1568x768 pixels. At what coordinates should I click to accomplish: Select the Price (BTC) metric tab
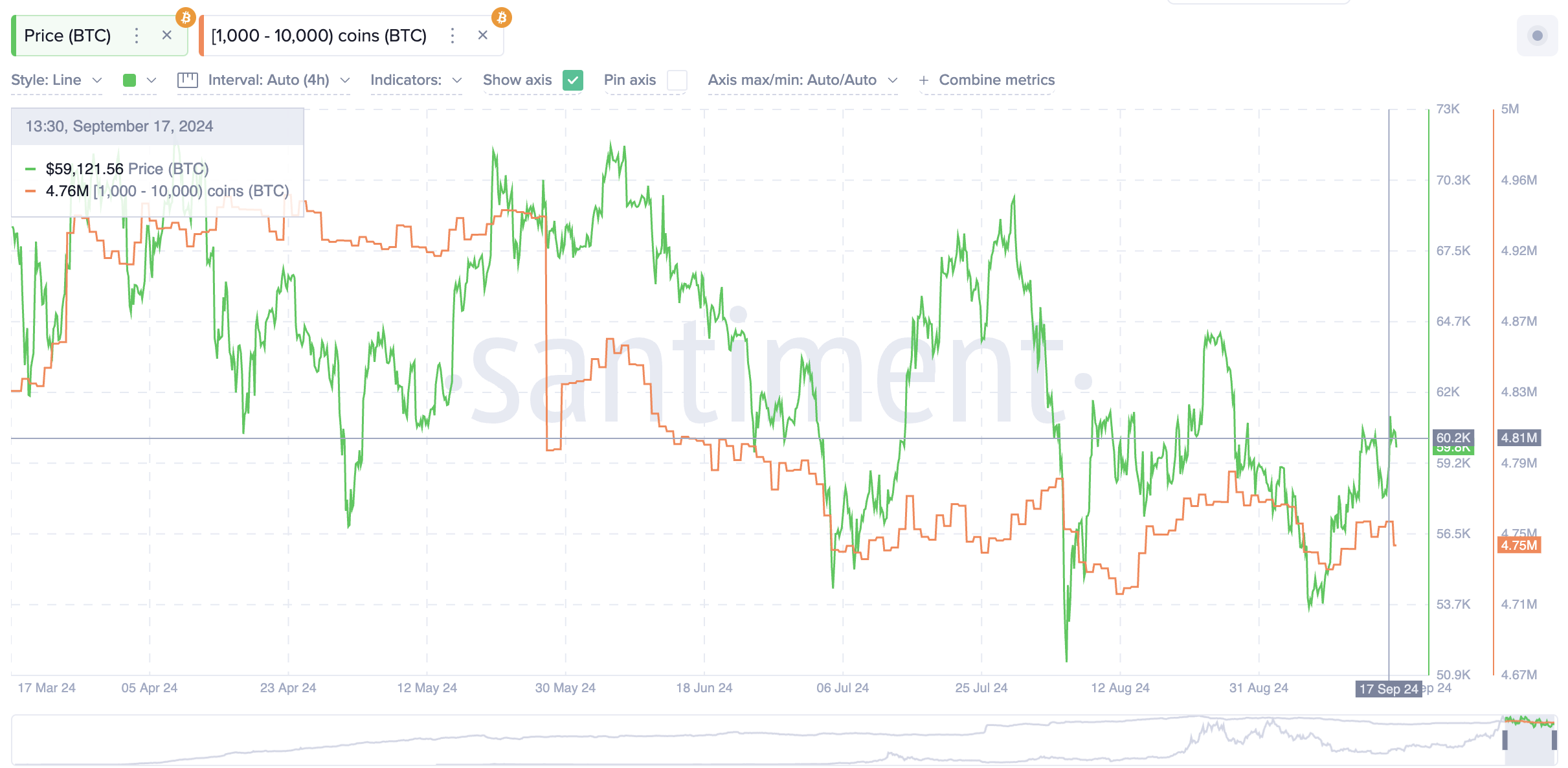point(67,36)
